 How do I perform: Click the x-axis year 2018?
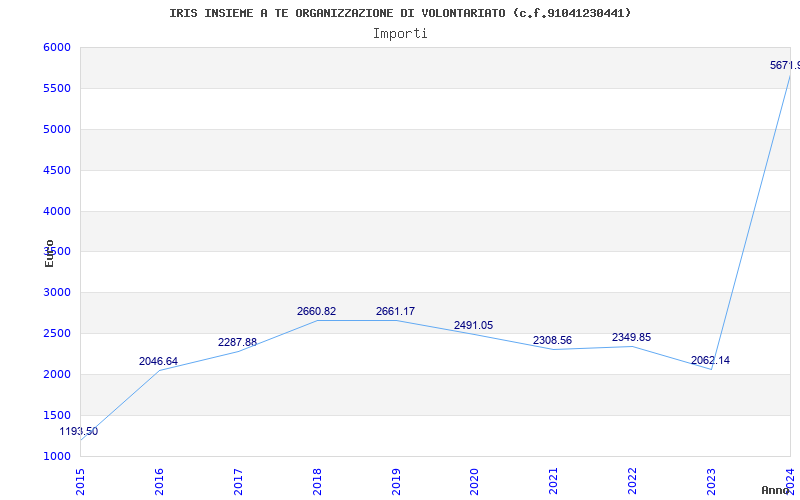pos(317,482)
